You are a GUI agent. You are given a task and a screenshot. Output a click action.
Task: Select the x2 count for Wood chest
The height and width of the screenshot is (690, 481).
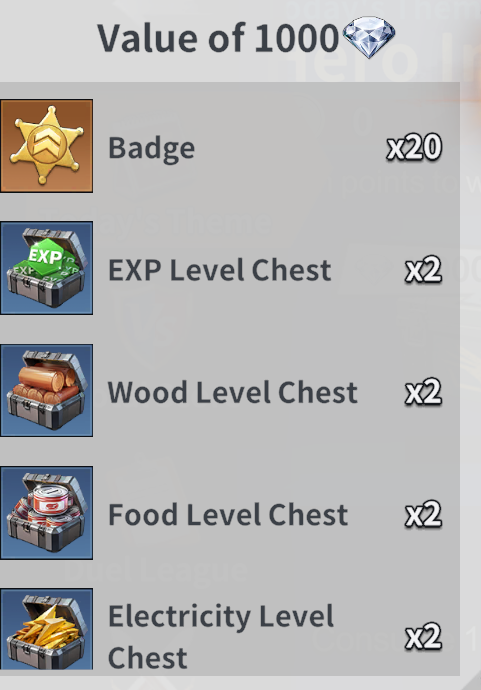pyautogui.click(x=423, y=392)
